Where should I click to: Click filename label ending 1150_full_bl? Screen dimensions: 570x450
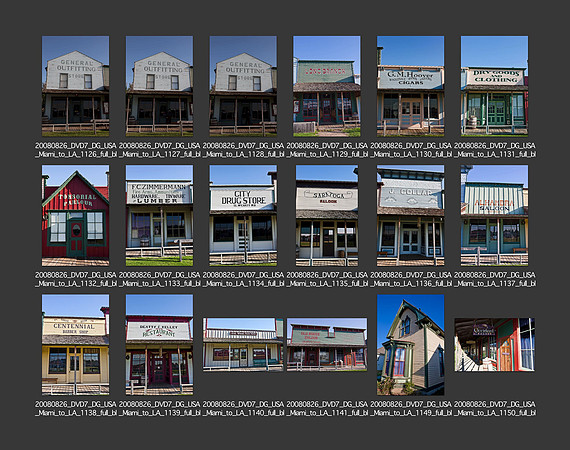click(495, 409)
